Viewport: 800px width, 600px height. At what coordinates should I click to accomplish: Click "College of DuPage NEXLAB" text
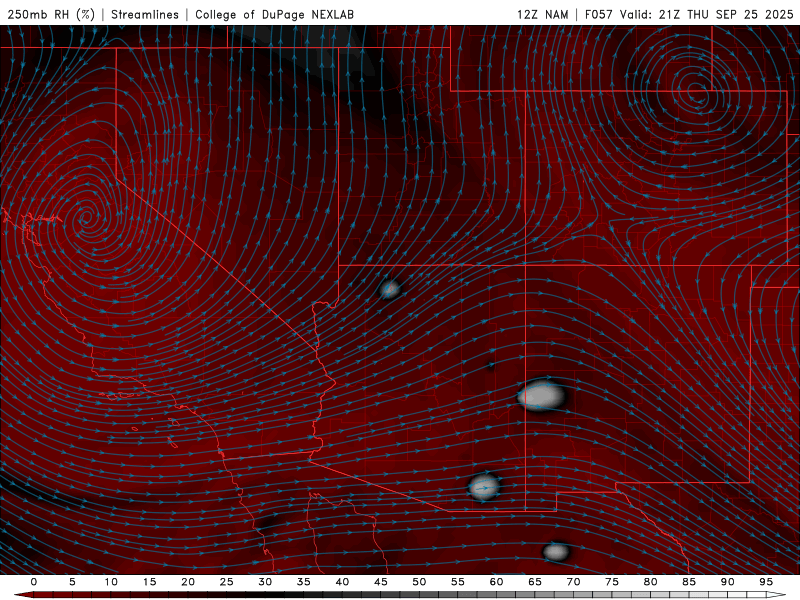pos(274,14)
